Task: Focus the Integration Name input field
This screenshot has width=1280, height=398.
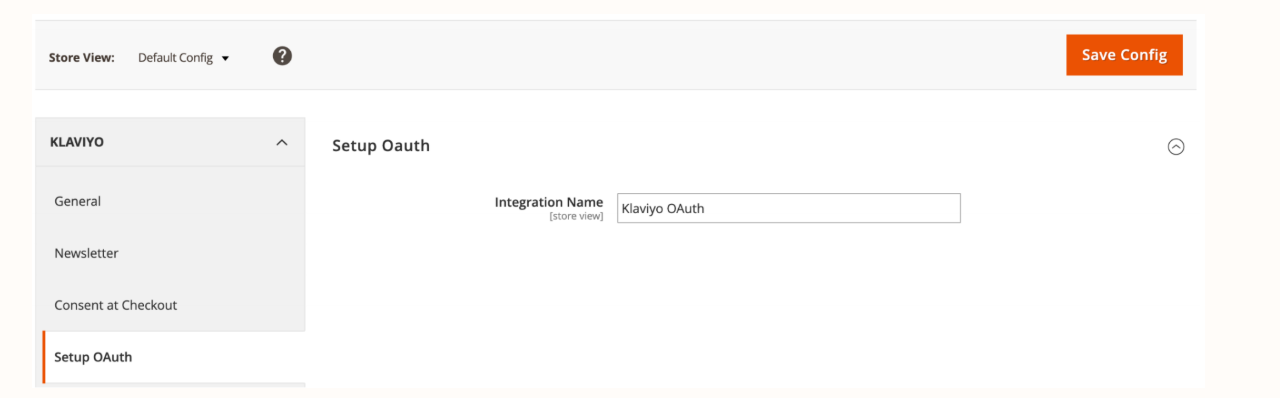Action: [789, 208]
